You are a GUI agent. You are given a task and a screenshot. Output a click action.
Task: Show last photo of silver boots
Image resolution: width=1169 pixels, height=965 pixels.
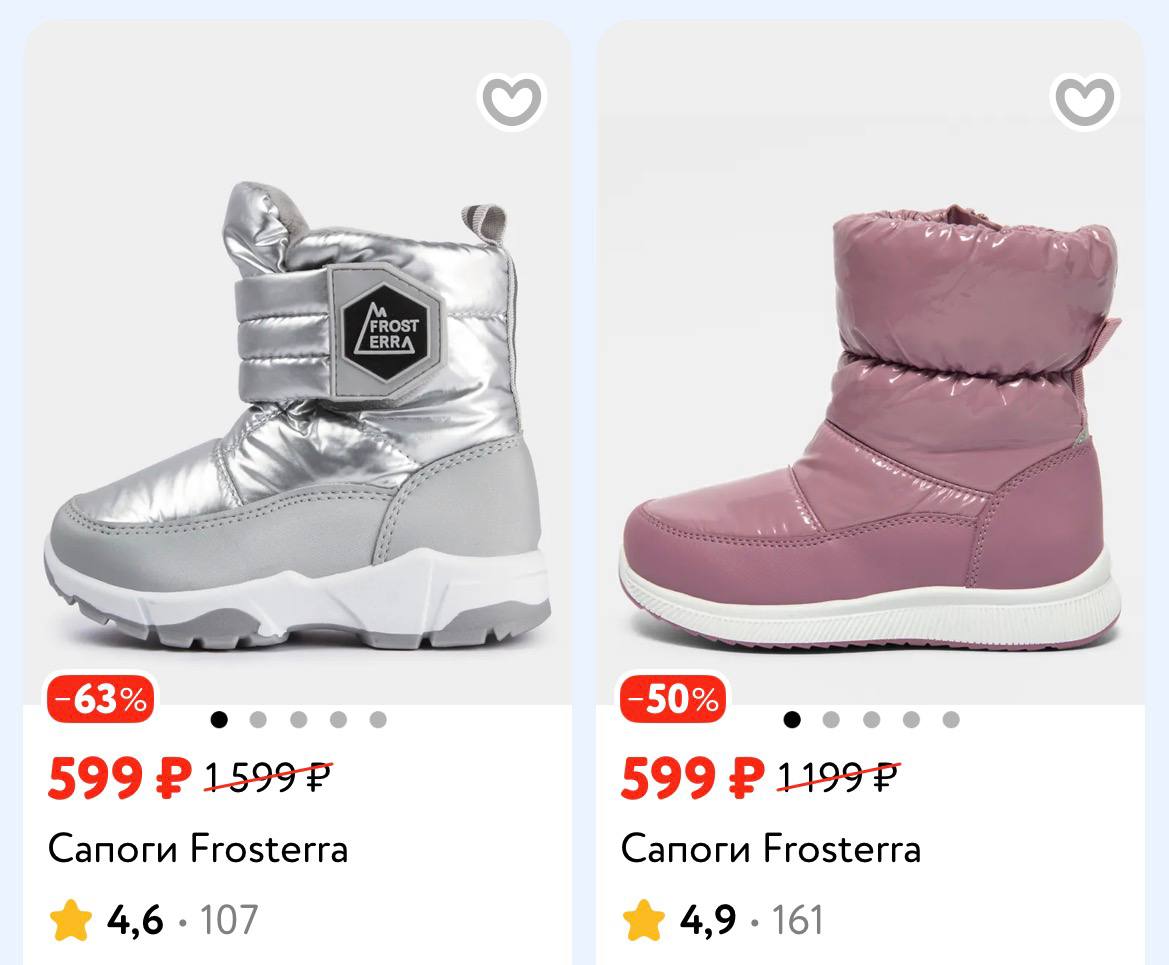(x=377, y=719)
